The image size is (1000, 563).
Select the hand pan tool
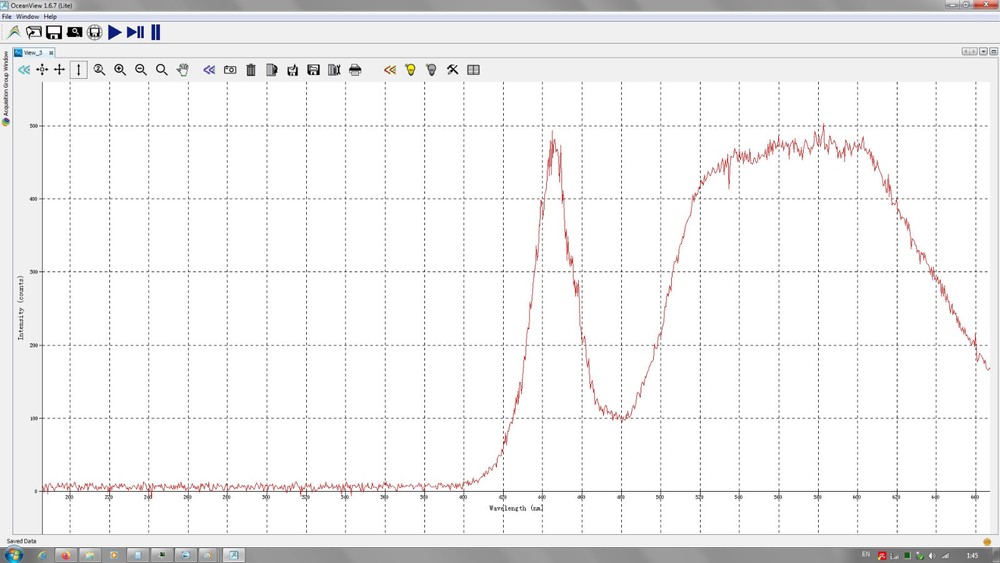[x=182, y=69]
